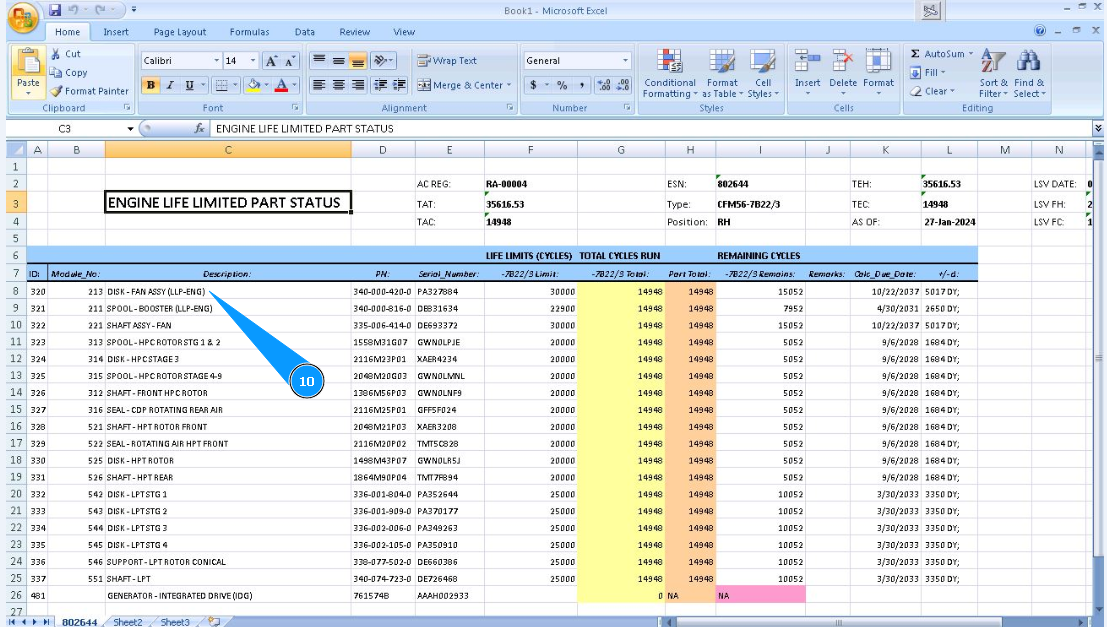The height and width of the screenshot is (629, 1107).
Task: Click the Fill Color paint bucket swatch
Action: point(253,86)
